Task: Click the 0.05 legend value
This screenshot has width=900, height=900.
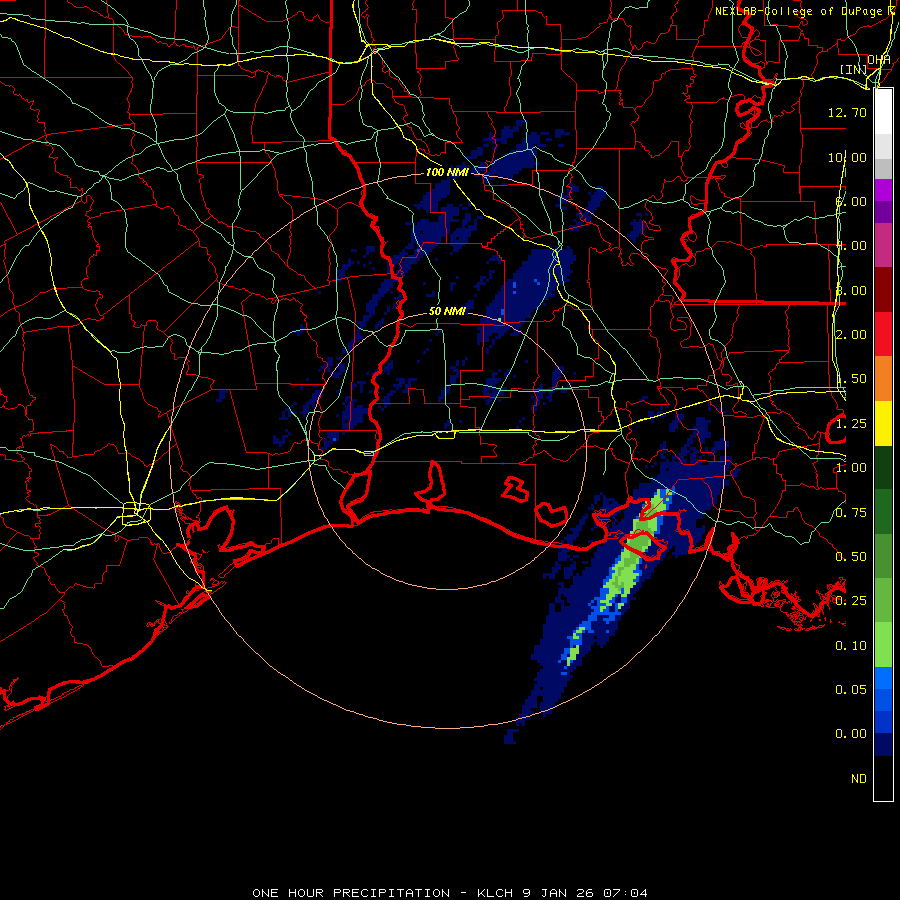Action: pos(851,690)
